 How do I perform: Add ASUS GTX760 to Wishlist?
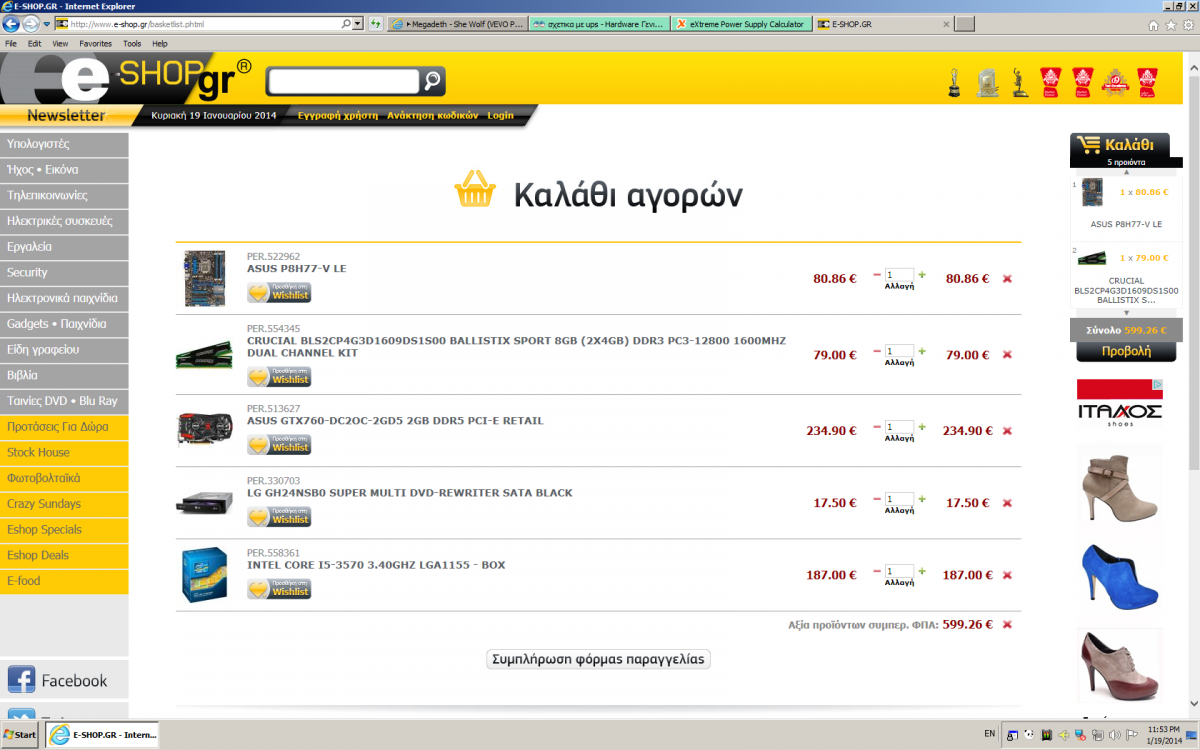(279, 444)
